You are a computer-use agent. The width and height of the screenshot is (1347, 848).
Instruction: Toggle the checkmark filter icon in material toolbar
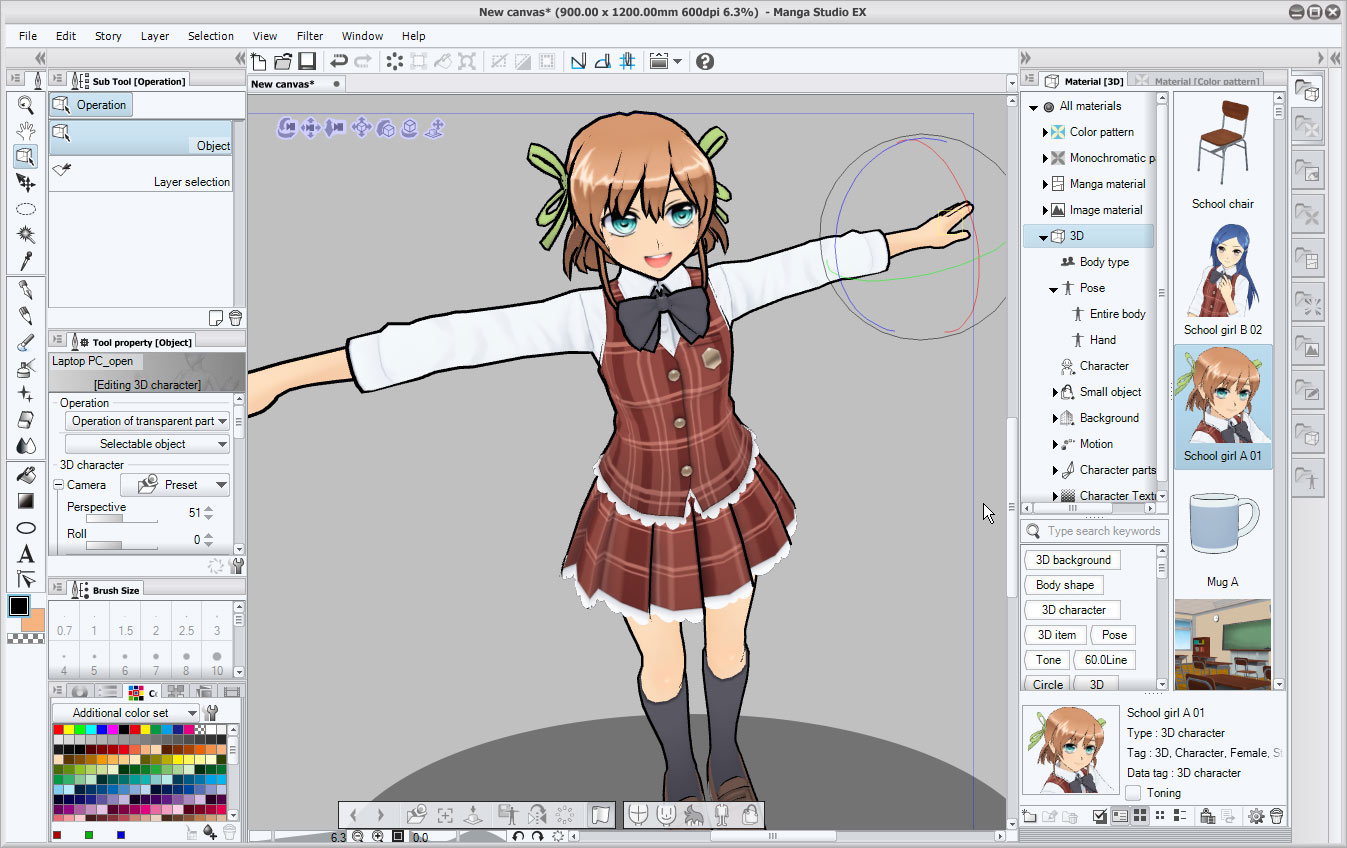[x=1100, y=816]
